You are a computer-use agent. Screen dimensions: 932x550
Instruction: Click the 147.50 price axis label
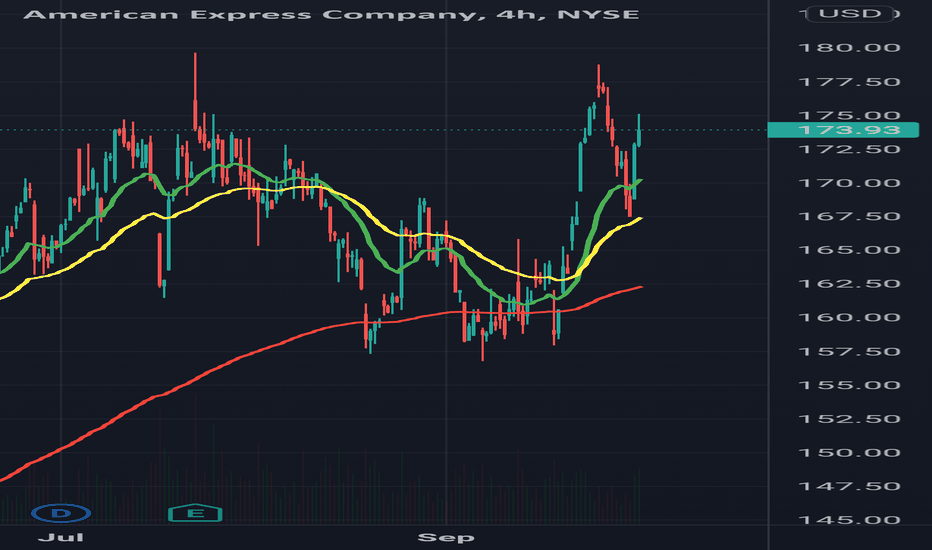849,486
